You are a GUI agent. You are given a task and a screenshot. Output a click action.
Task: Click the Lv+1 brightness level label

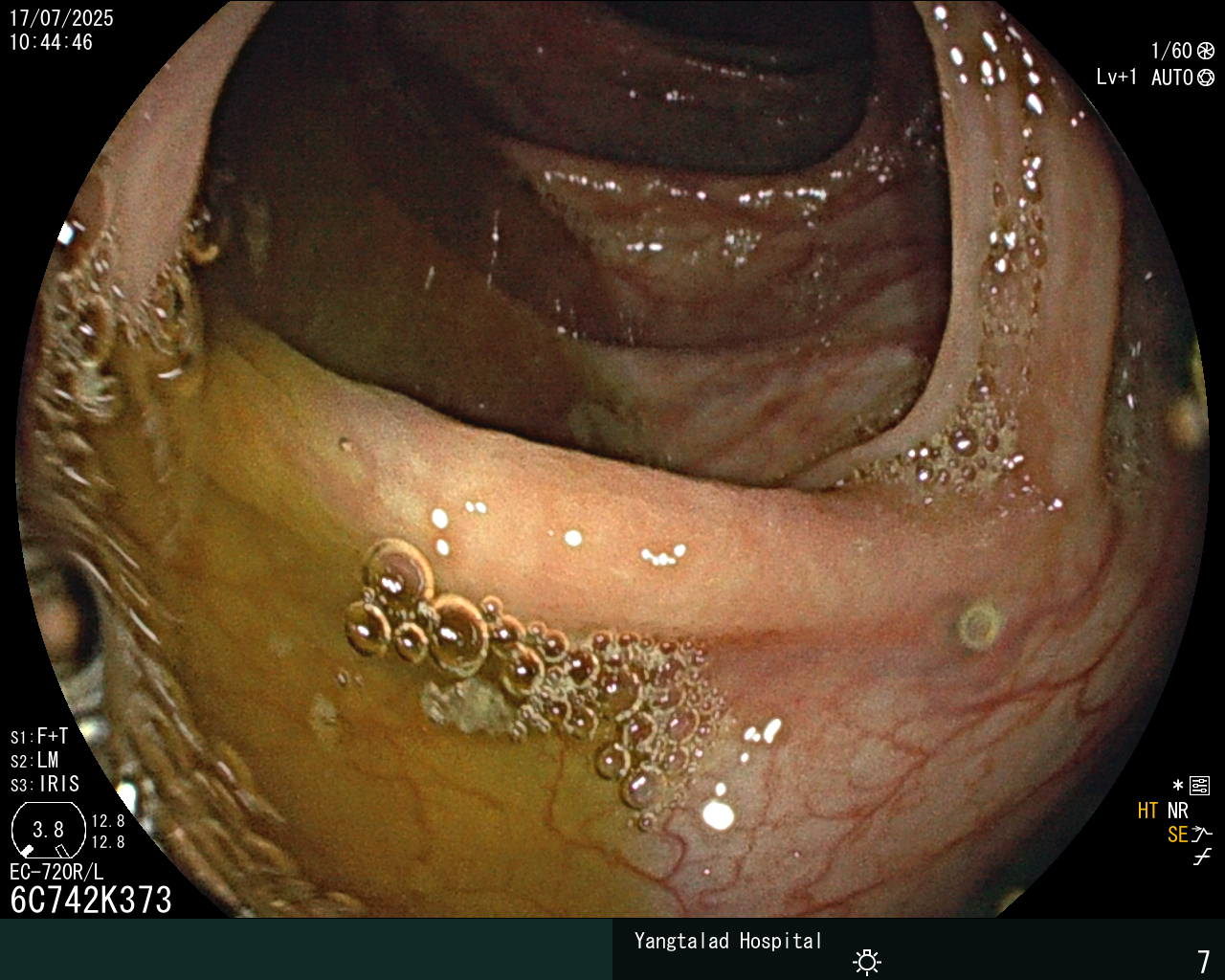[x=1117, y=78]
